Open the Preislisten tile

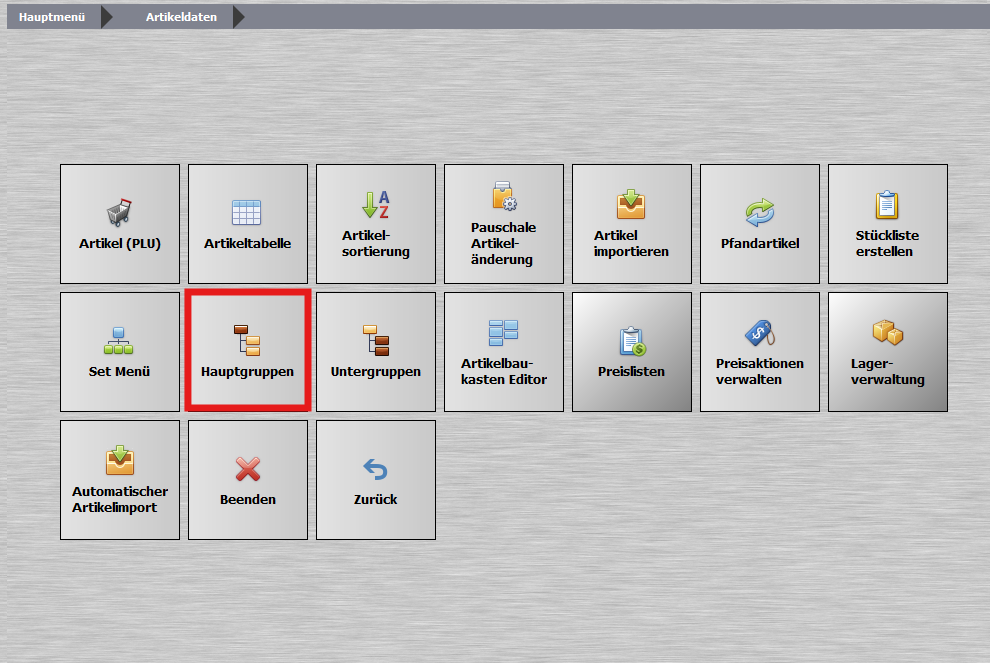(x=632, y=352)
